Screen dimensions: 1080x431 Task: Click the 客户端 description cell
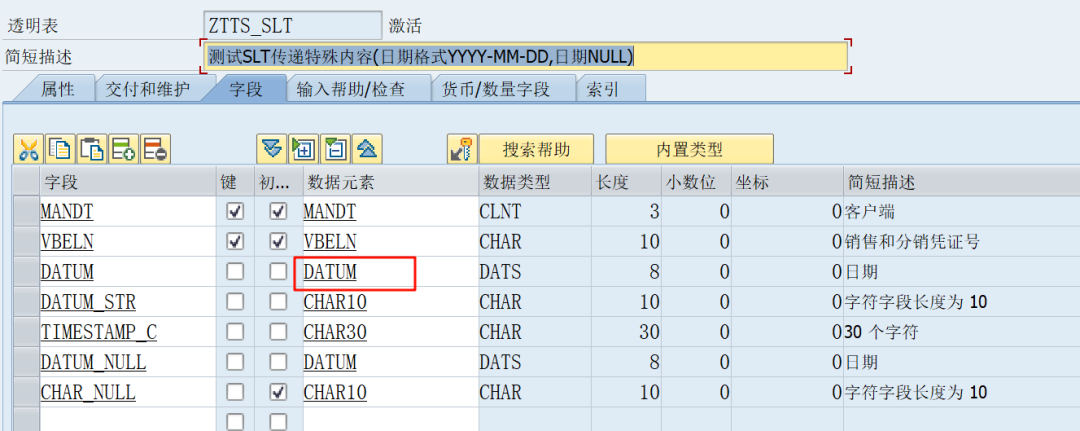(x=962, y=211)
